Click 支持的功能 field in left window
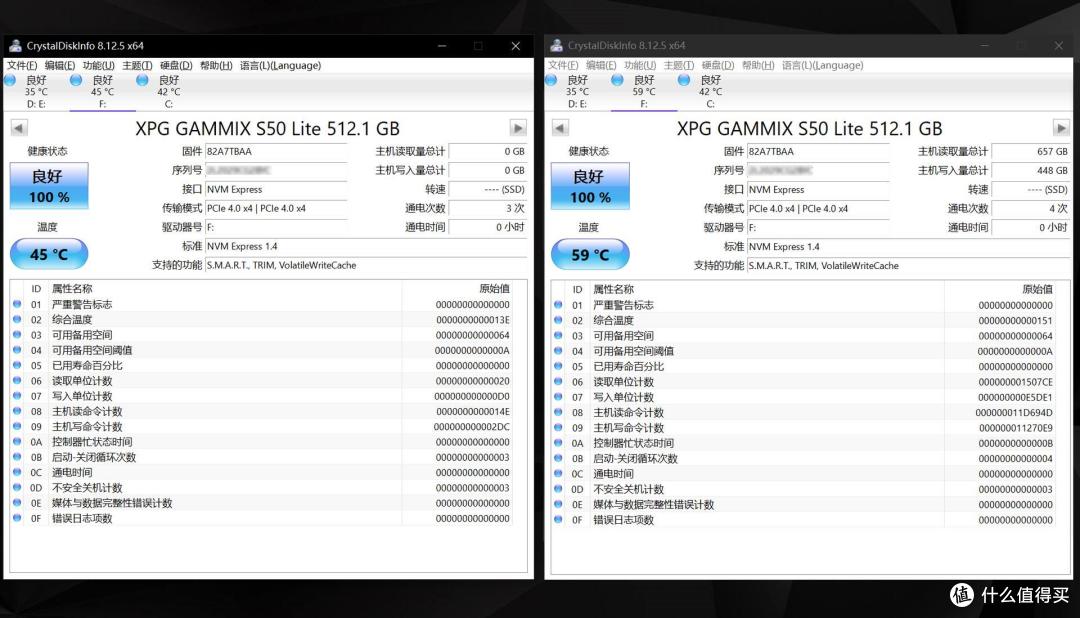Image resolution: width=1080 pixels, height=618 pixels. (x=366, y=265)
